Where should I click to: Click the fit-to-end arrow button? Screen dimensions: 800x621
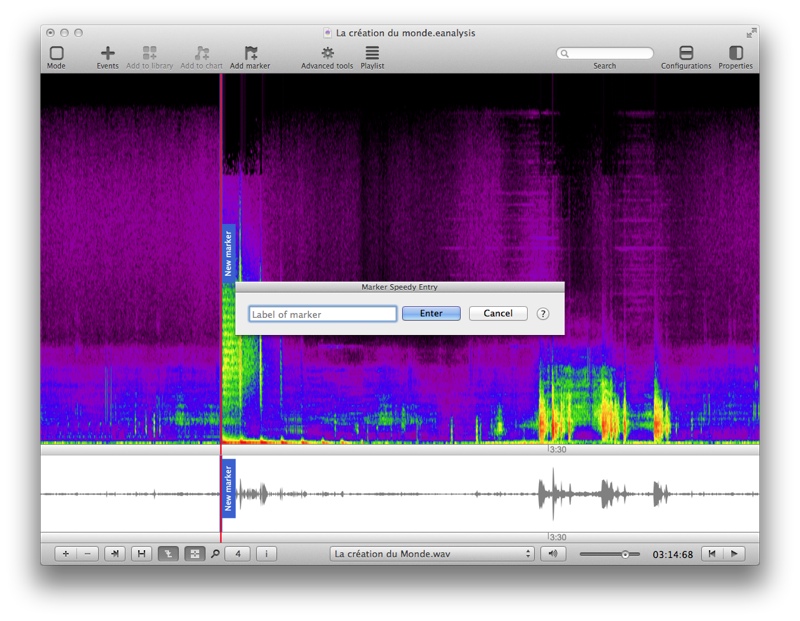(115, 554)
